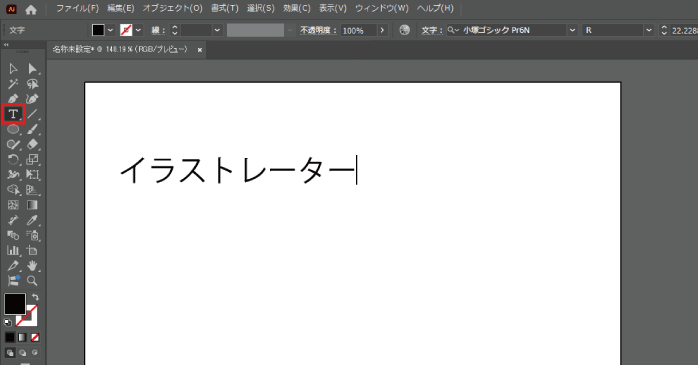Image resolution: width=698 pixels, height=365 pixels.
Task: Open the 効果(C) menu
Action: point(297,8)
